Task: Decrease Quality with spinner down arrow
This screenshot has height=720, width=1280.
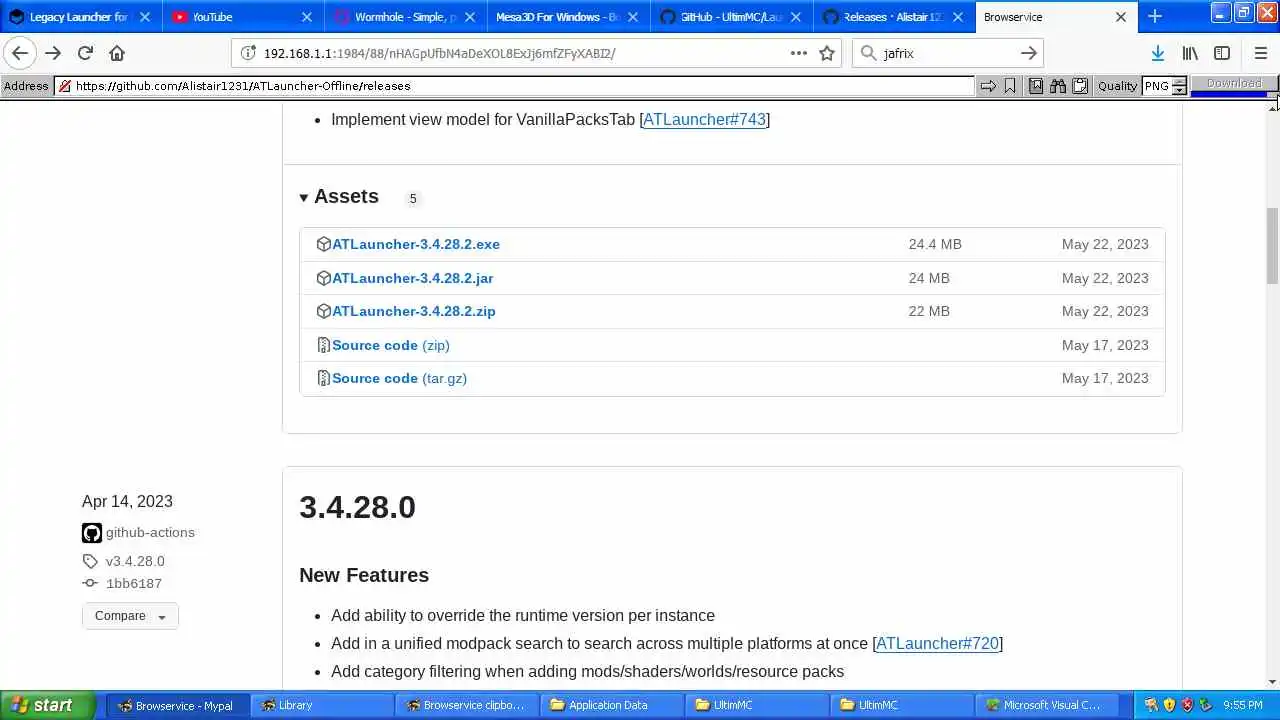Action: 1179,91
